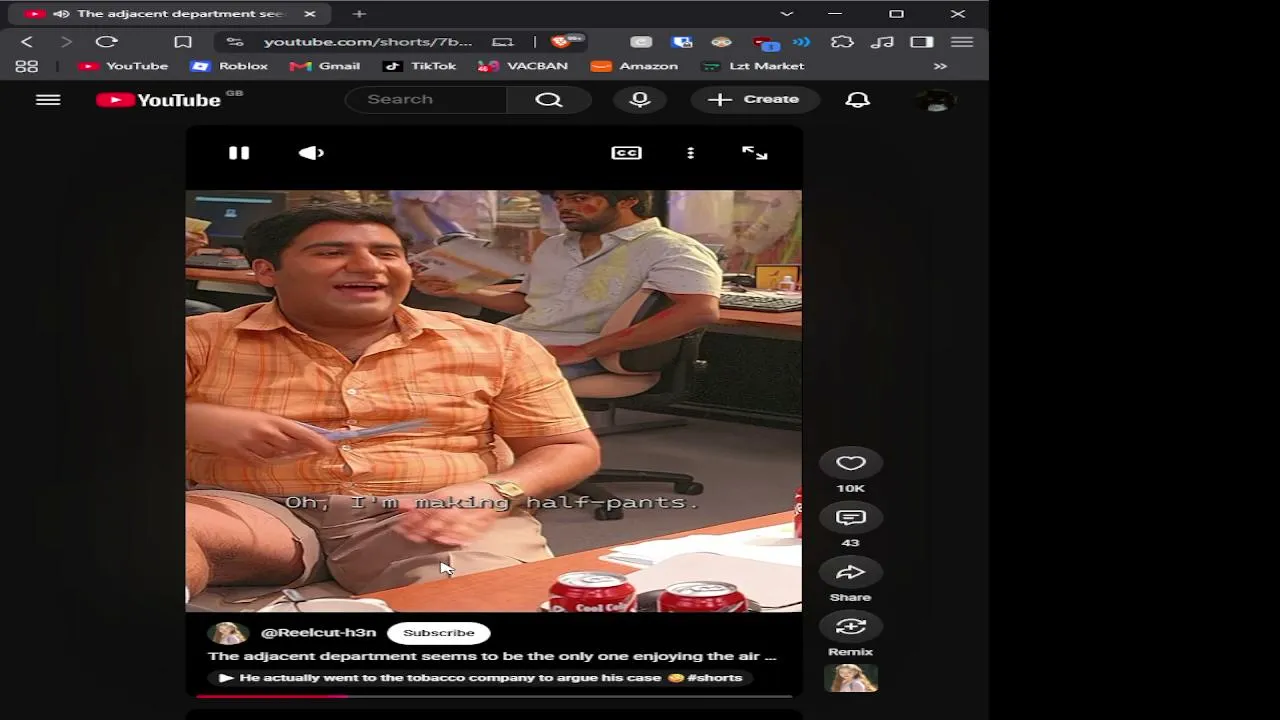Open the channel avatar of @Reelcut-h3n
The height and width of the screenshot is (720, 1280).
tap(227, 633)
